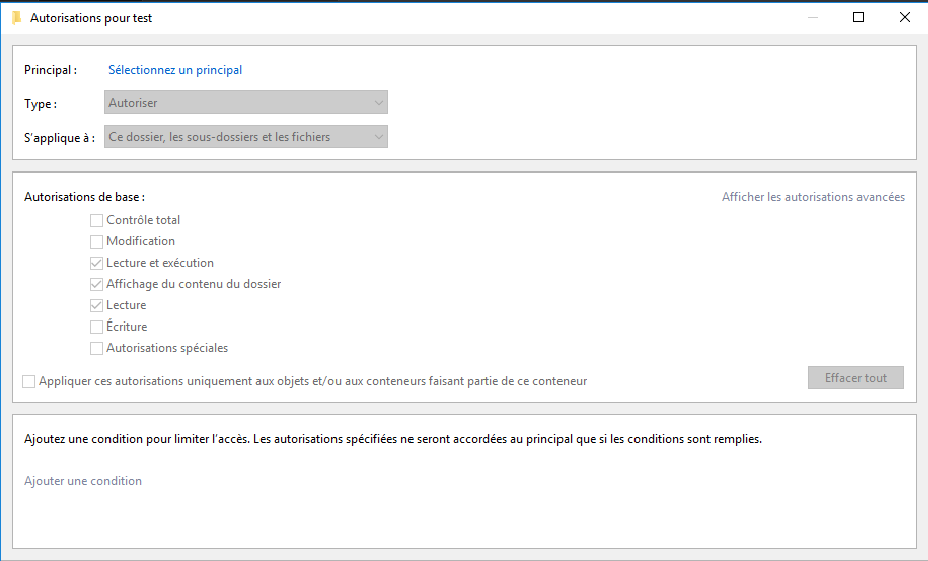Untick the 'Lecture' checkbox
Viewport: 928px width, 561px height.
point(96,305)
